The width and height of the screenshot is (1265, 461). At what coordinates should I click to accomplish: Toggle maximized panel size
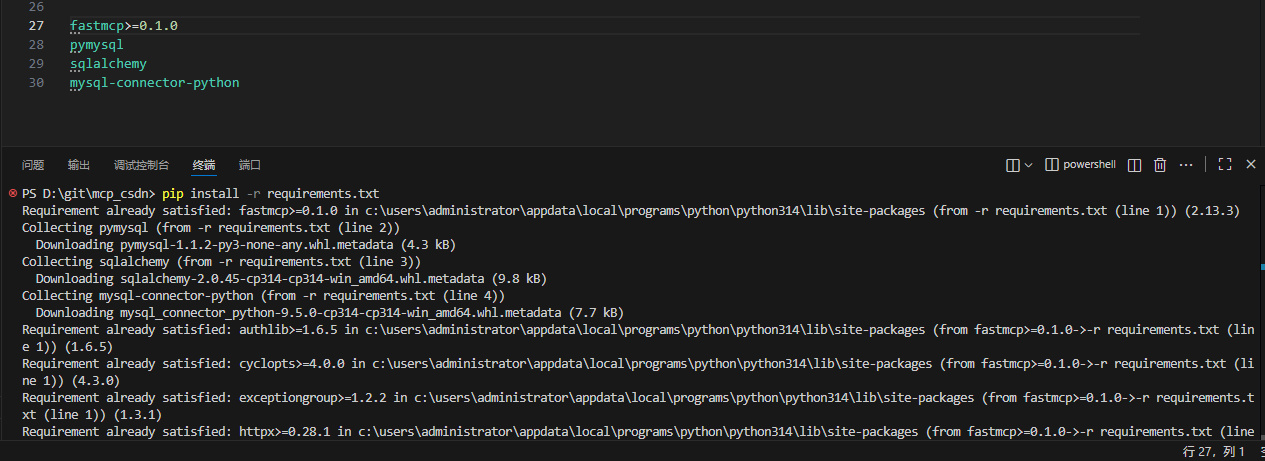tap(1224, 165)
